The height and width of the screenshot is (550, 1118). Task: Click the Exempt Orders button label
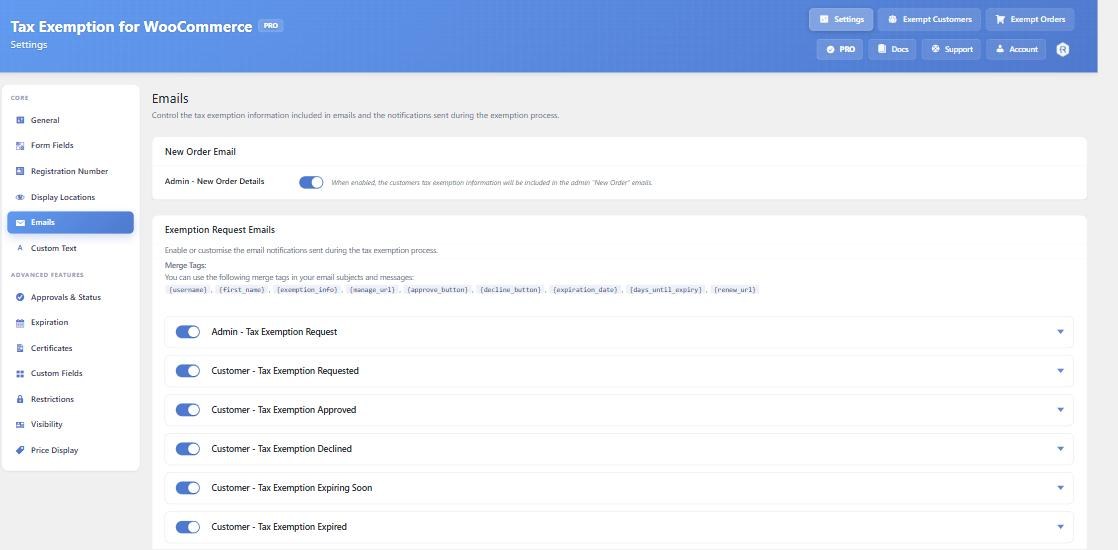(1037, 19)
